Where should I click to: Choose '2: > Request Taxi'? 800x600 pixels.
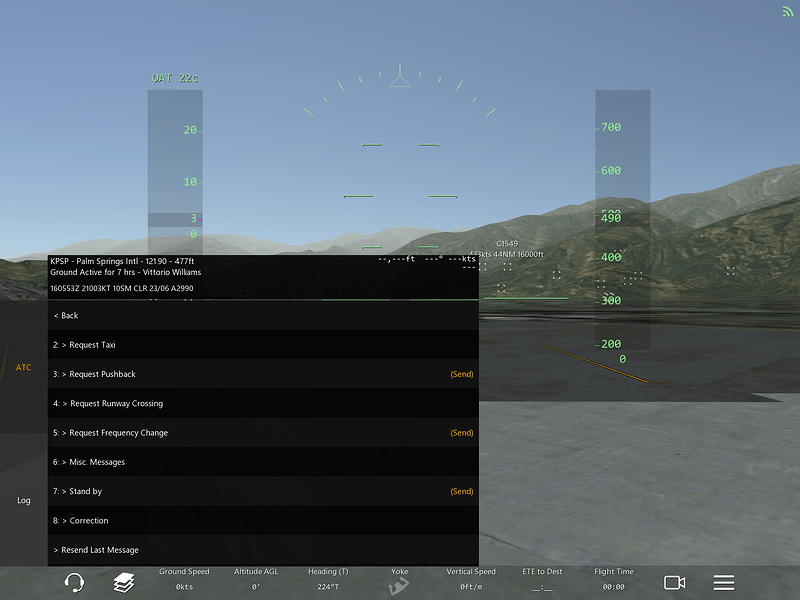click(x=263, y=345)
